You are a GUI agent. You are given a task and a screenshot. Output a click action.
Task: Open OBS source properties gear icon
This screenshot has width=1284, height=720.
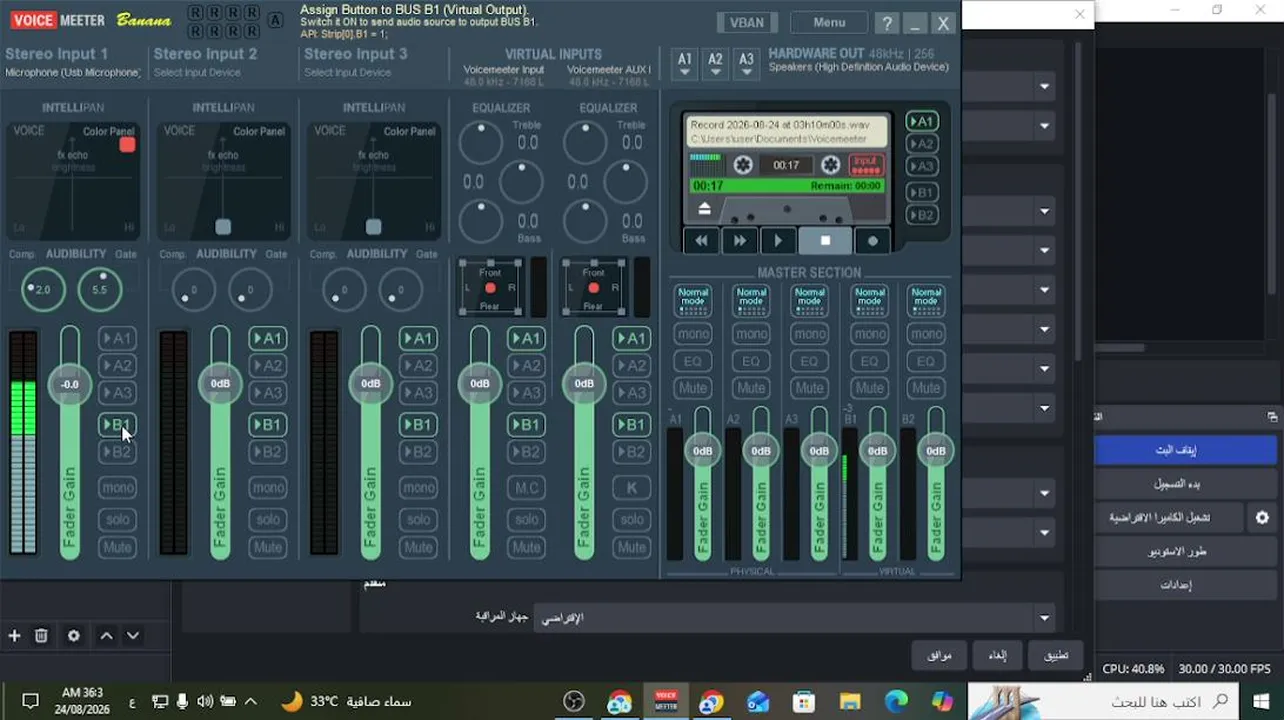[x=73, y=636]
